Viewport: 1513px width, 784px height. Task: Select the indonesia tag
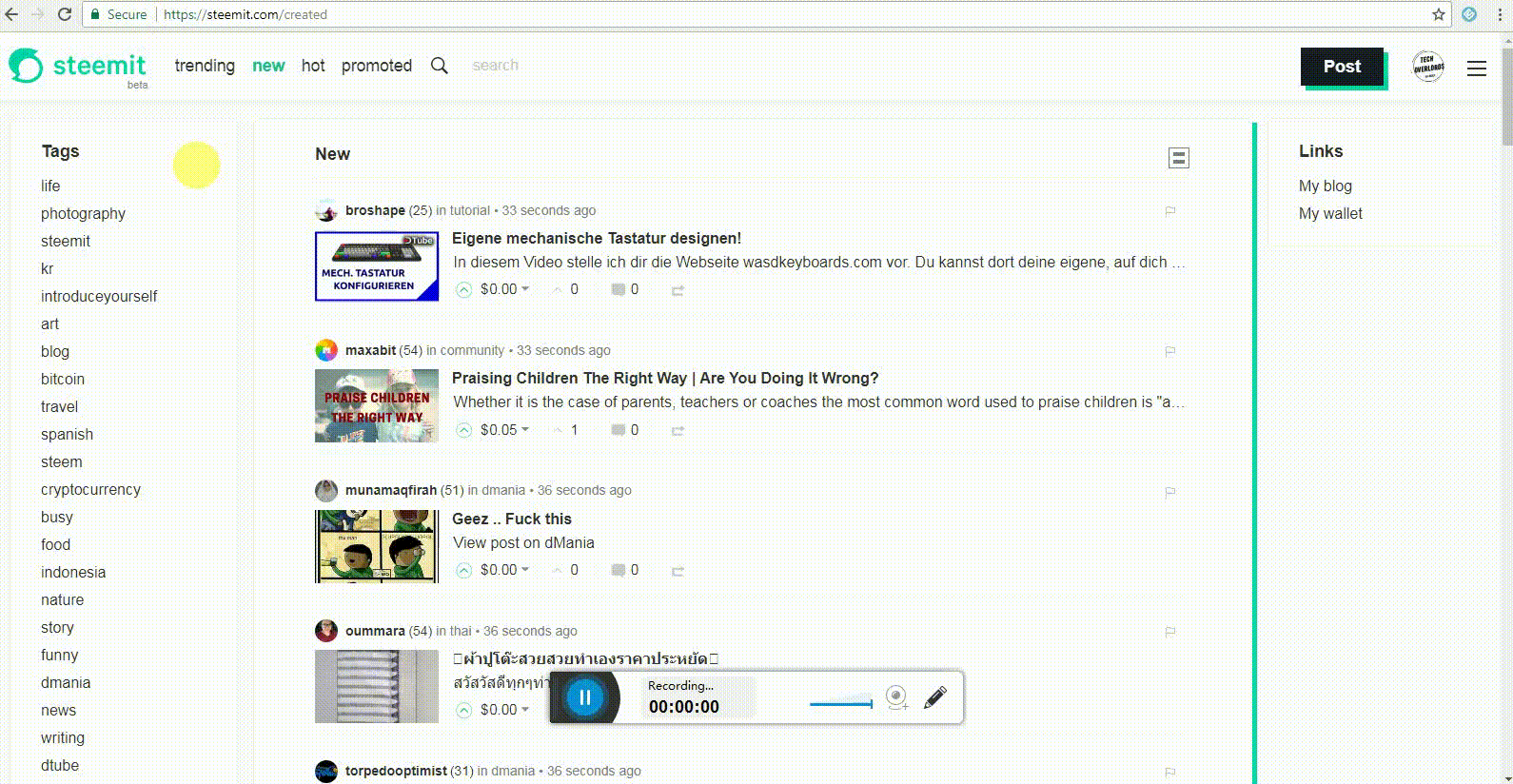click(x=73, y=572)
